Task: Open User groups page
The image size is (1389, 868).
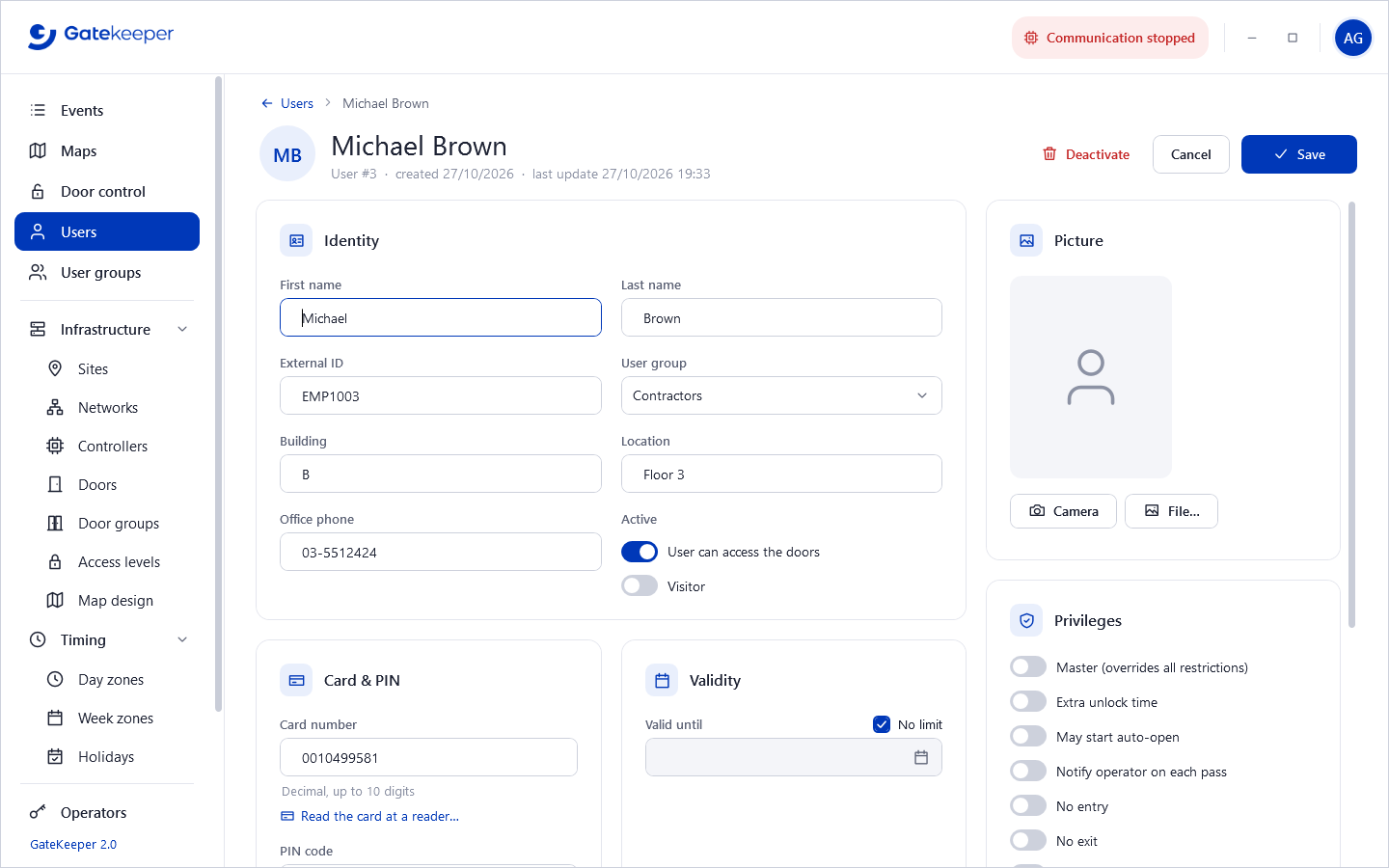Action: [x=107, y=272]
